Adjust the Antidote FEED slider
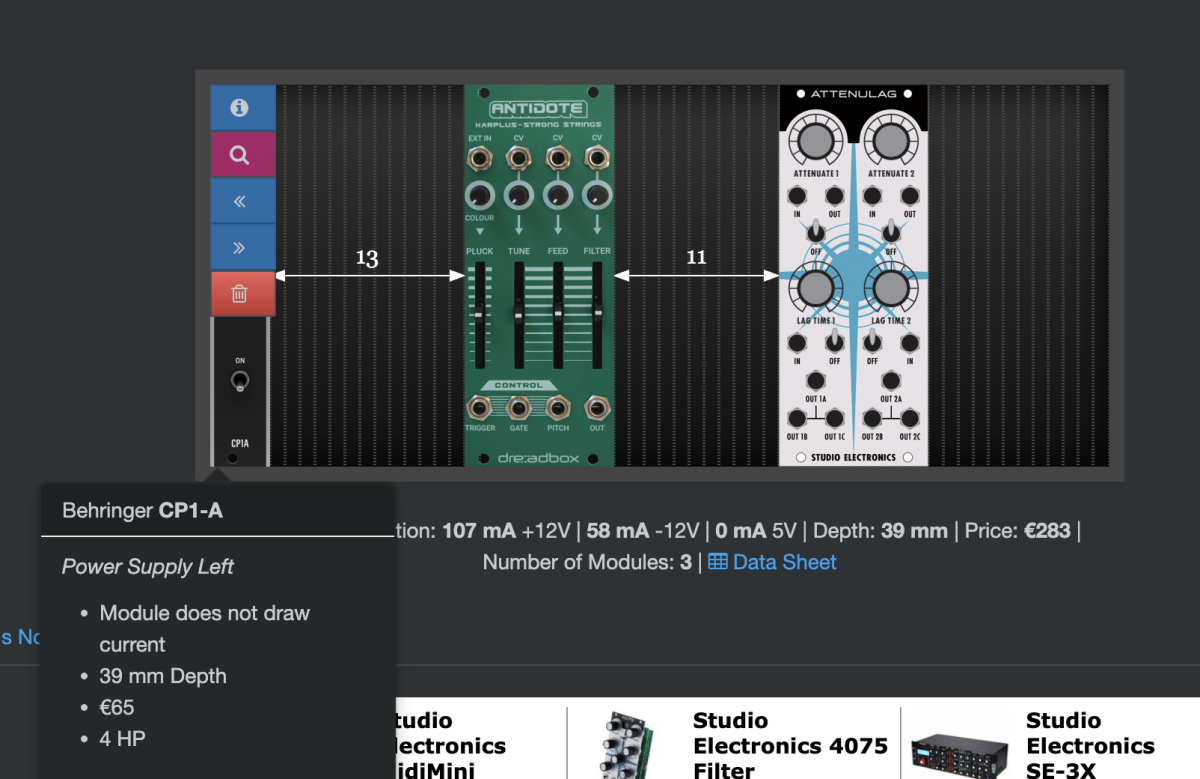The image size is (1200, 779). pos(558,315)
